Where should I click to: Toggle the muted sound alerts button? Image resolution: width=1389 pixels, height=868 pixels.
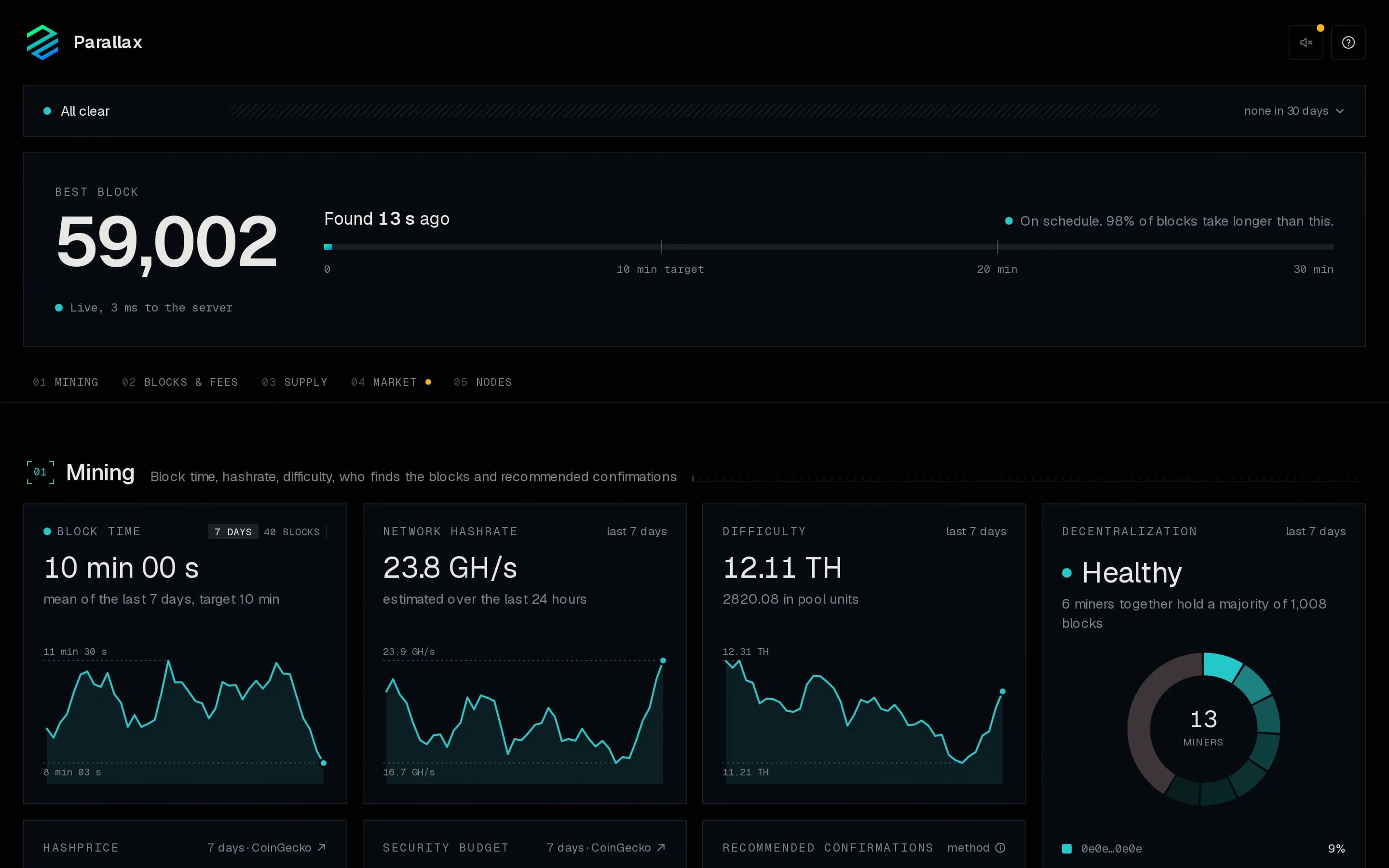point(1306,42)
